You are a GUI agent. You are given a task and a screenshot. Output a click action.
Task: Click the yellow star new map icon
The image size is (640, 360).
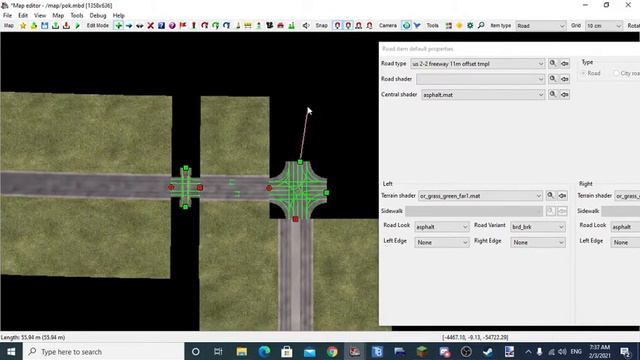point(23,26)
